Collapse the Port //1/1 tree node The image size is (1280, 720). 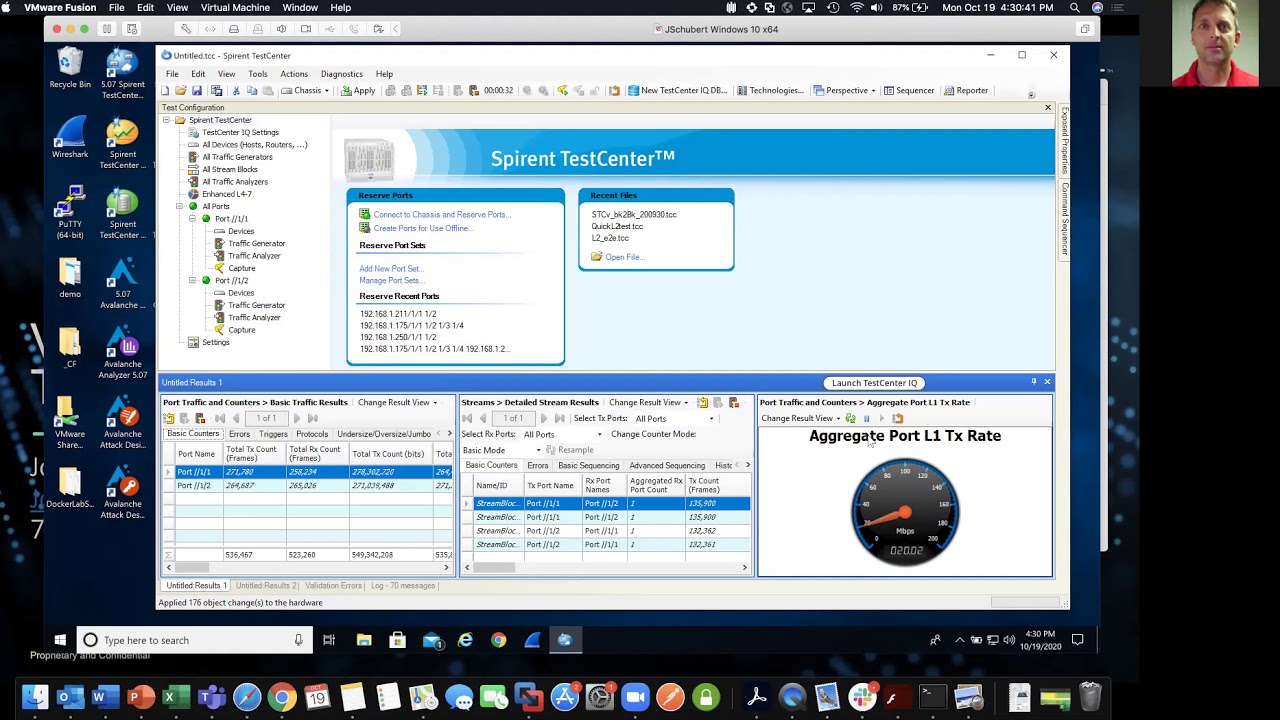click(193, 219)
